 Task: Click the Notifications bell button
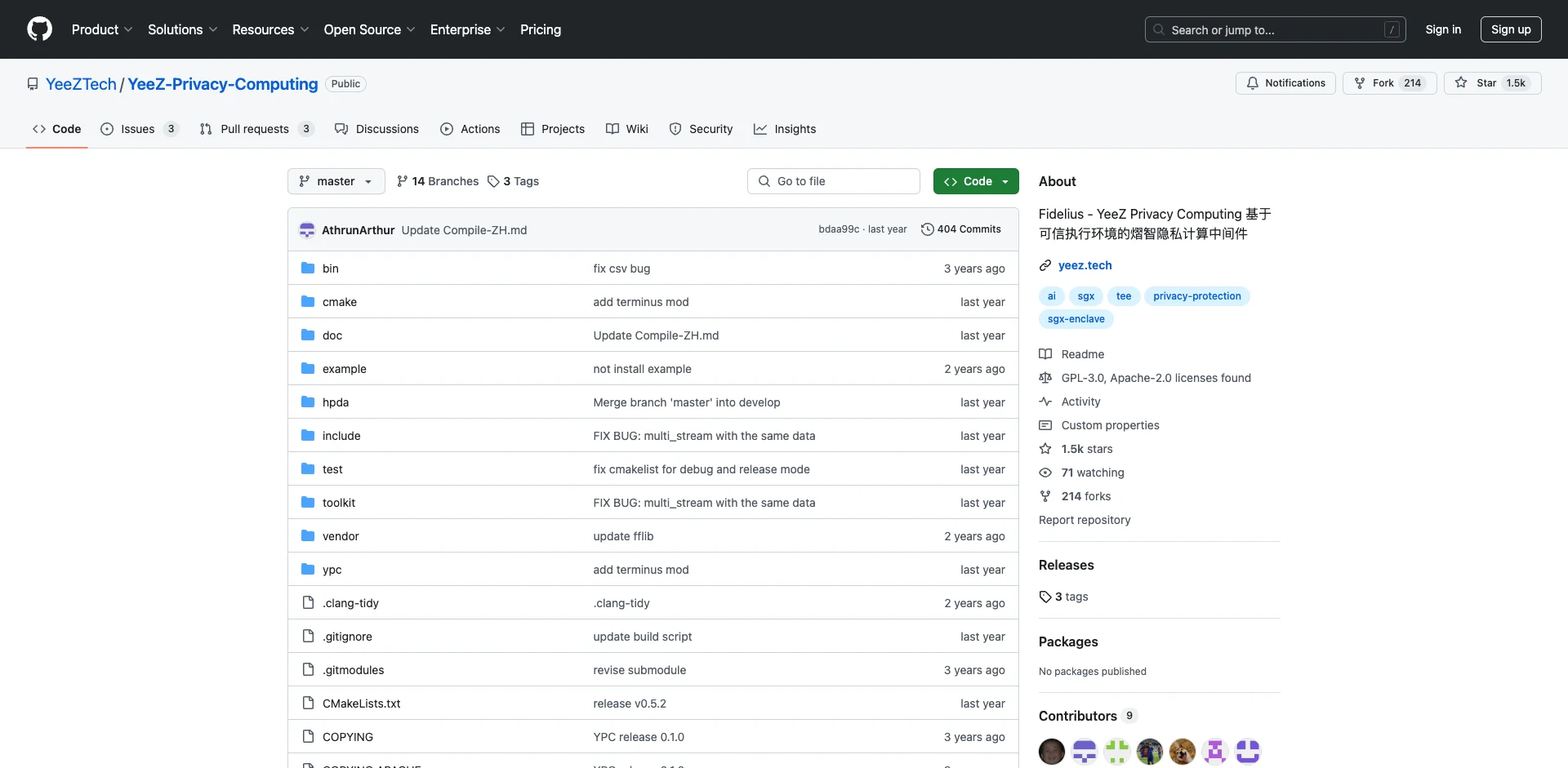click(1285, 83)
